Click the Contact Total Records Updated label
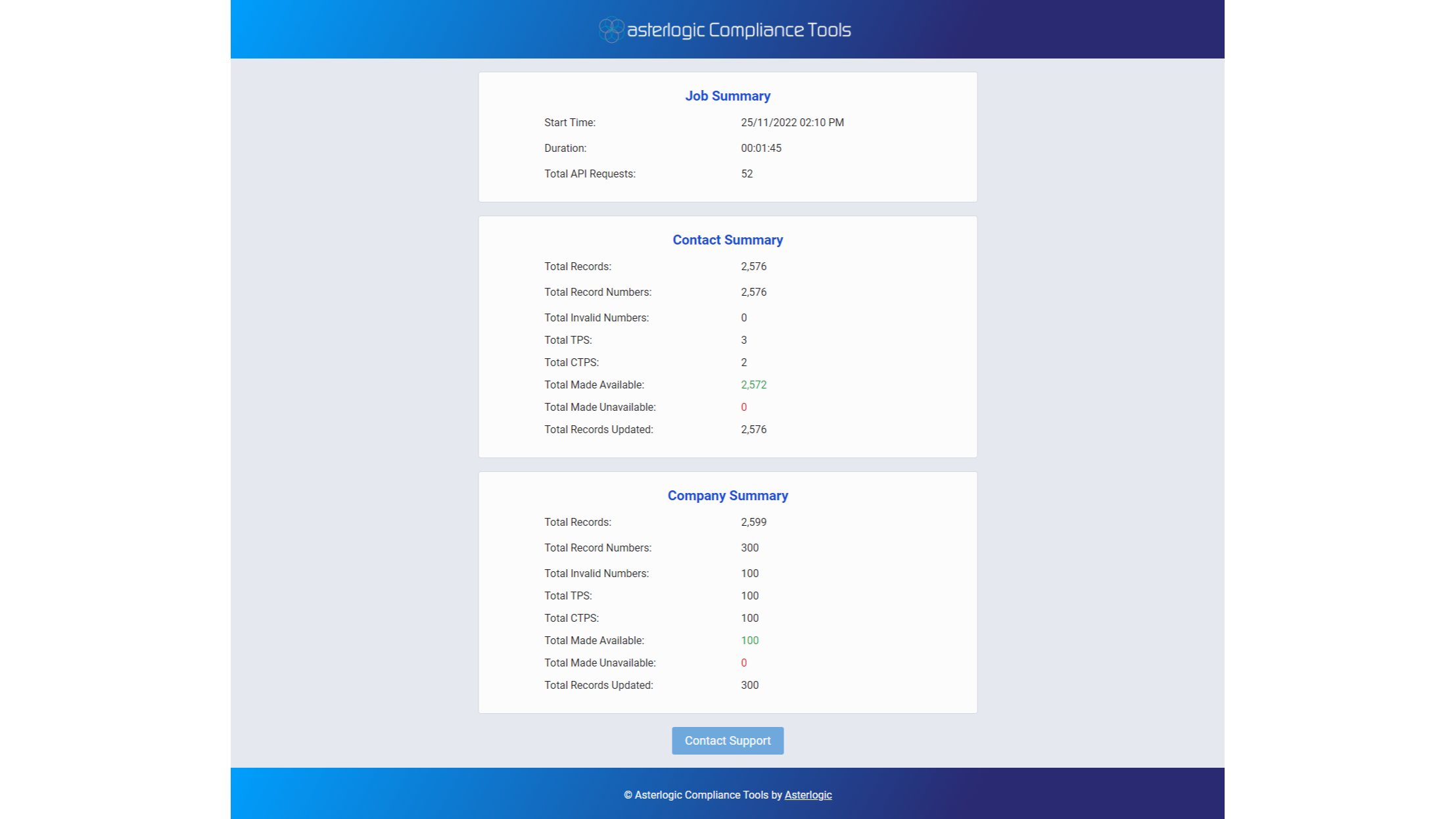This screenshot has width=1456, height=819. (x=598, y=429)
